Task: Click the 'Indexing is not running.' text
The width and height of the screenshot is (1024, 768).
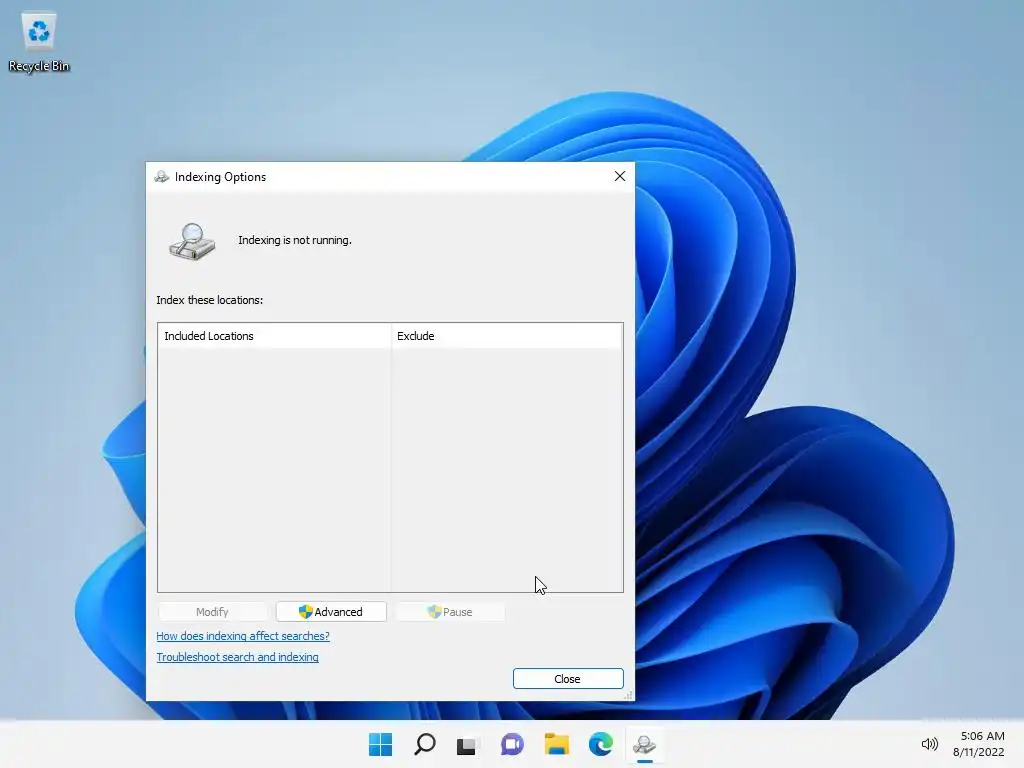Action: [x=295, y=240]
